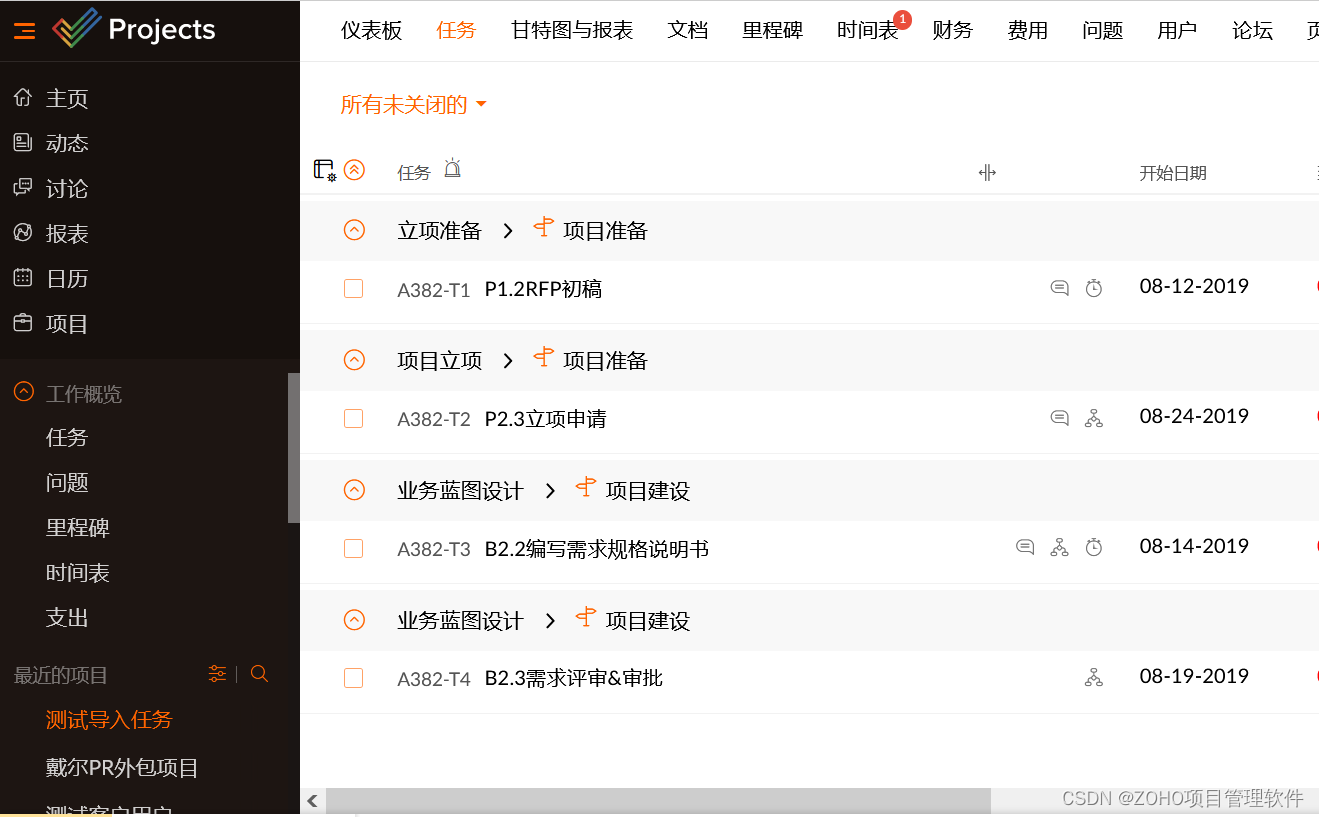Check the box for task A382-T2

[353, 418]
